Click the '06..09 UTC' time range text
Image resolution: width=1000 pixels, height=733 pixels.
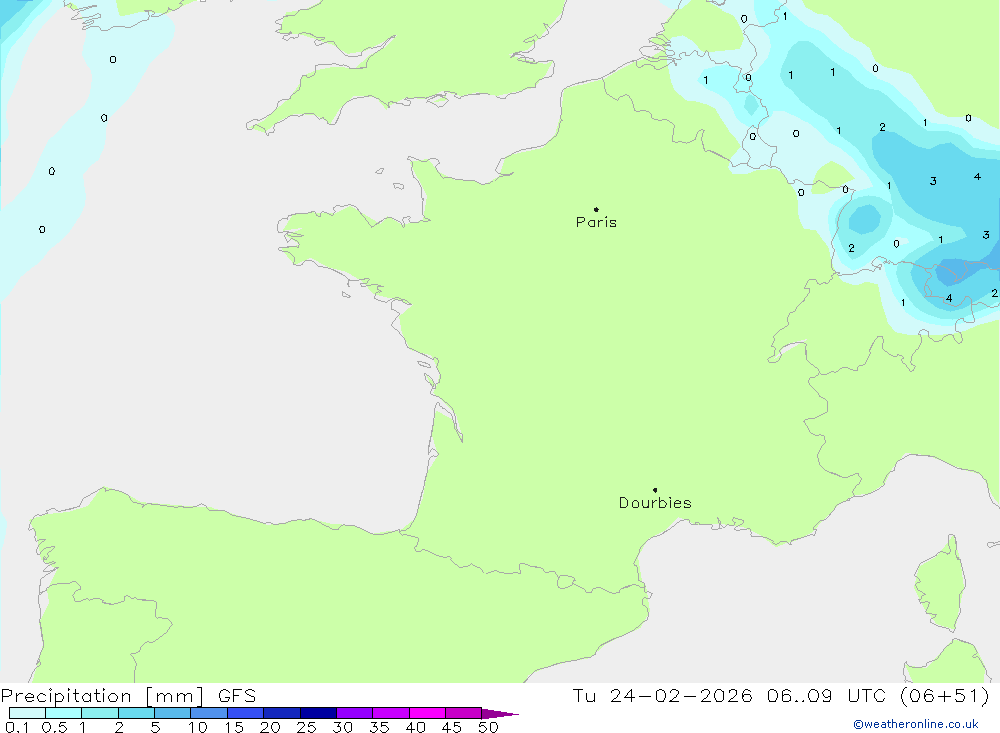tap(827, 696)
